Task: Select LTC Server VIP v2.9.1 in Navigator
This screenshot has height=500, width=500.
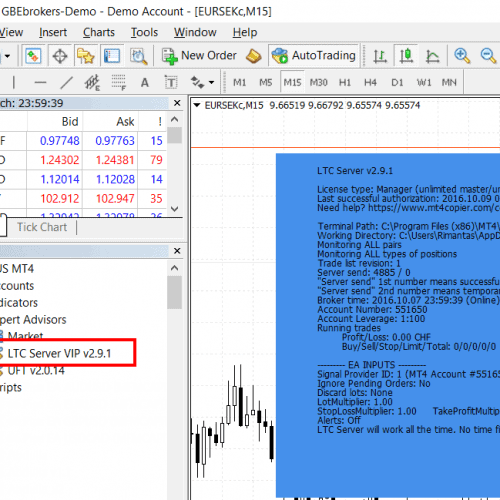Action: pyautogui.click(x=59, y=353)
